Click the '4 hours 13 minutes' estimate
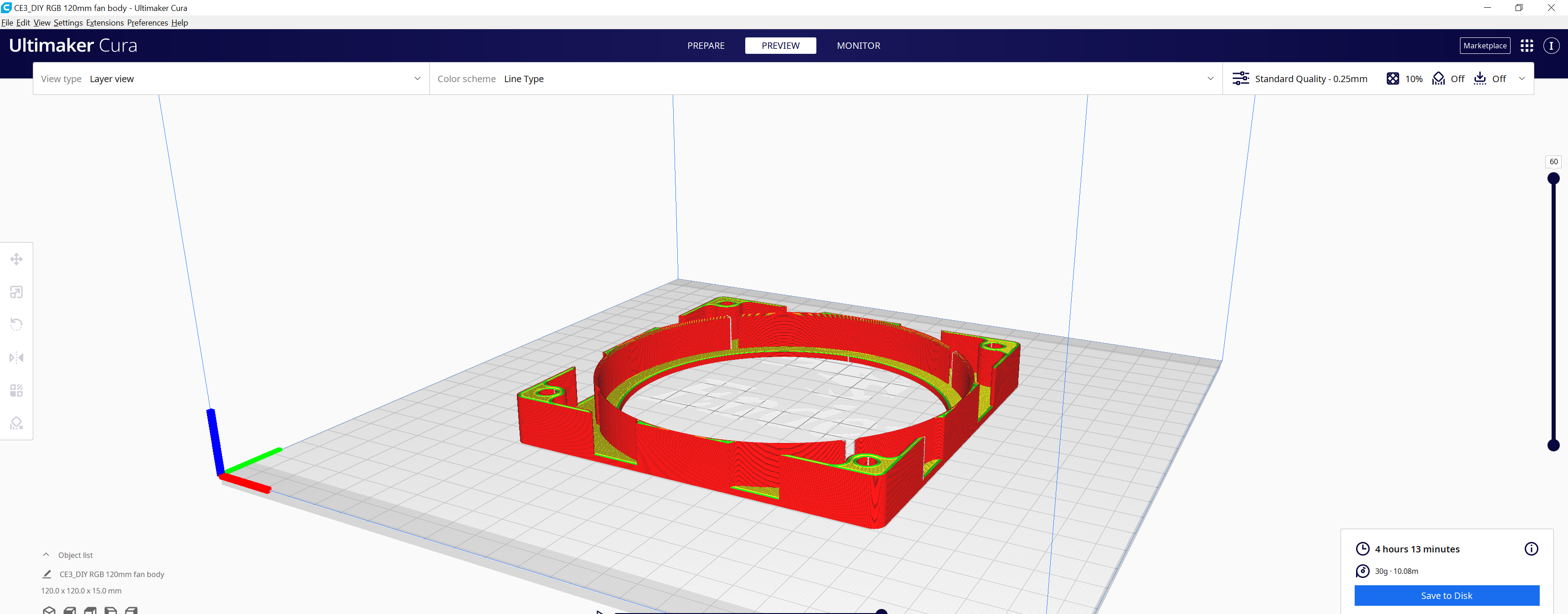 point(1417,549)
